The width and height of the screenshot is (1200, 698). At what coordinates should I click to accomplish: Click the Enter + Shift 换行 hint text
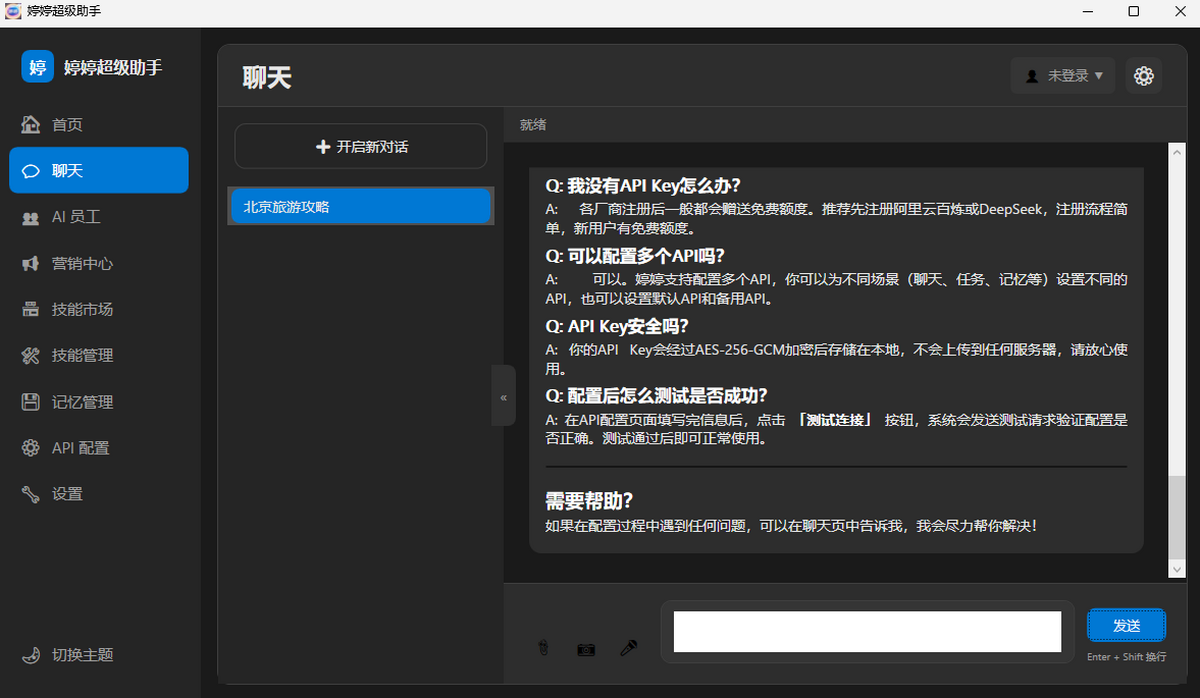point(1127,657)
